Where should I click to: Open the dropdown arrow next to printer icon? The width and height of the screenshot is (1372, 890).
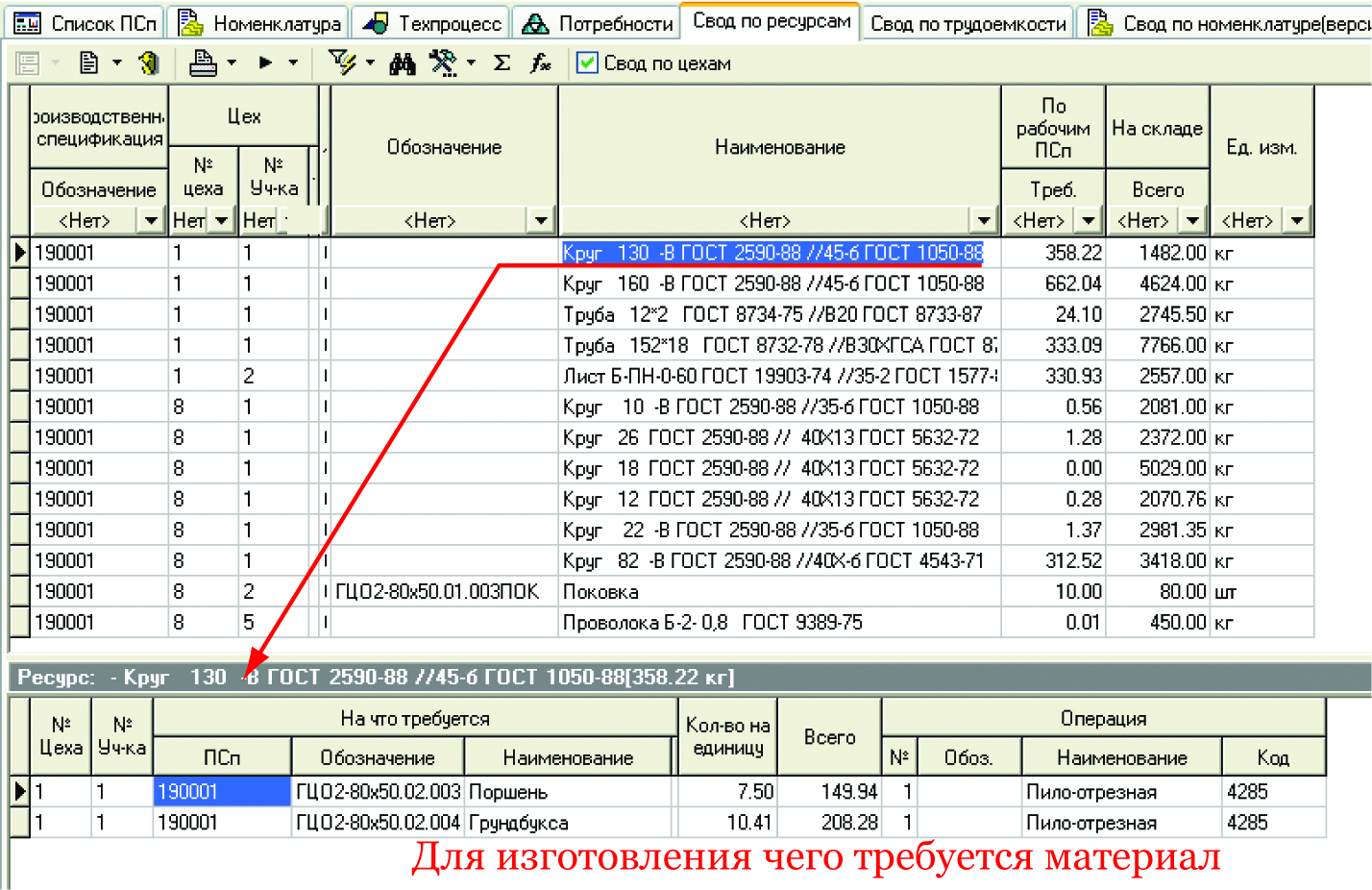pyautogui.click(x=232, y=63)
